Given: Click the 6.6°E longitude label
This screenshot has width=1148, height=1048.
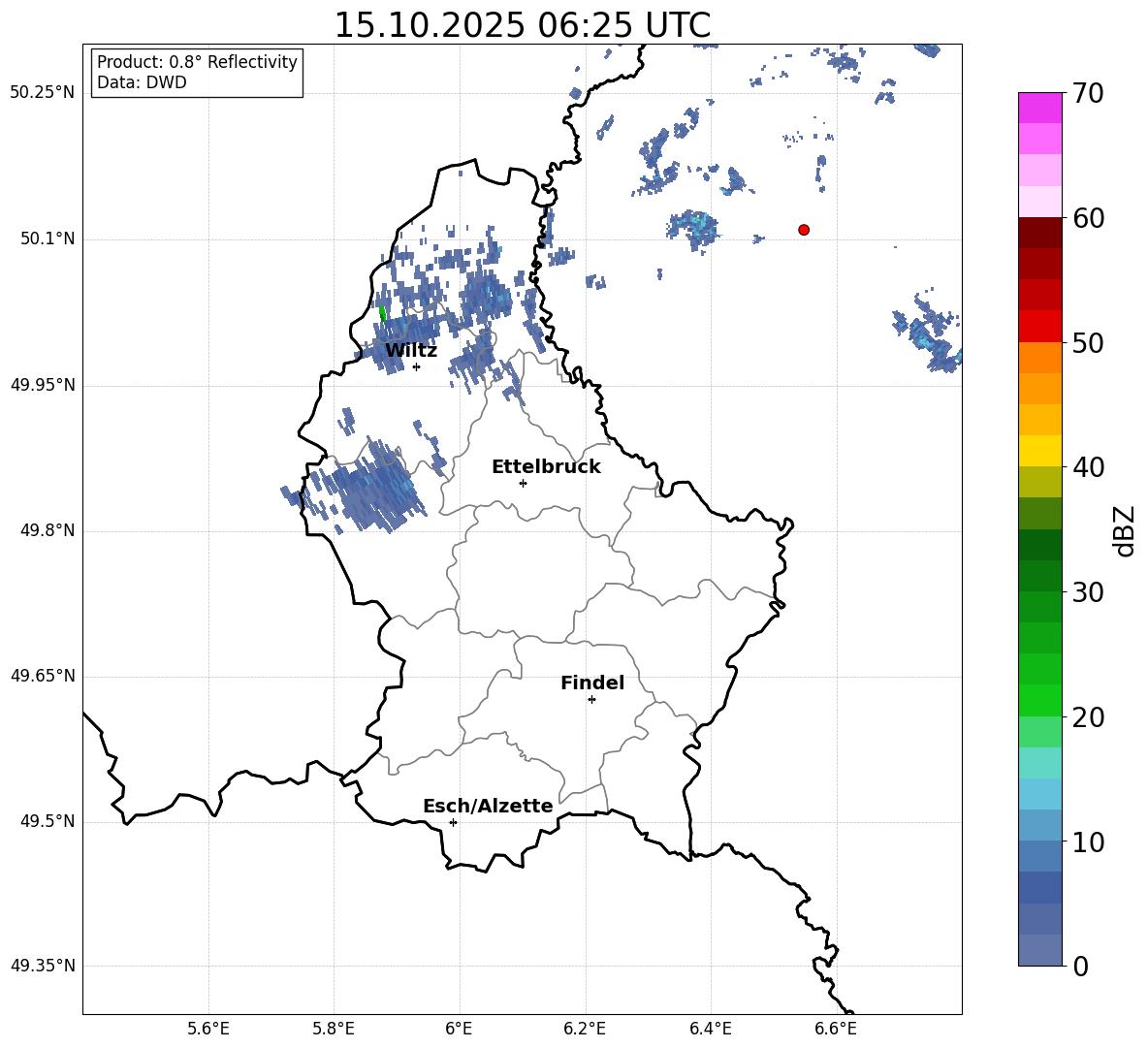Looking at the screenshot, I should (836, 1029).
